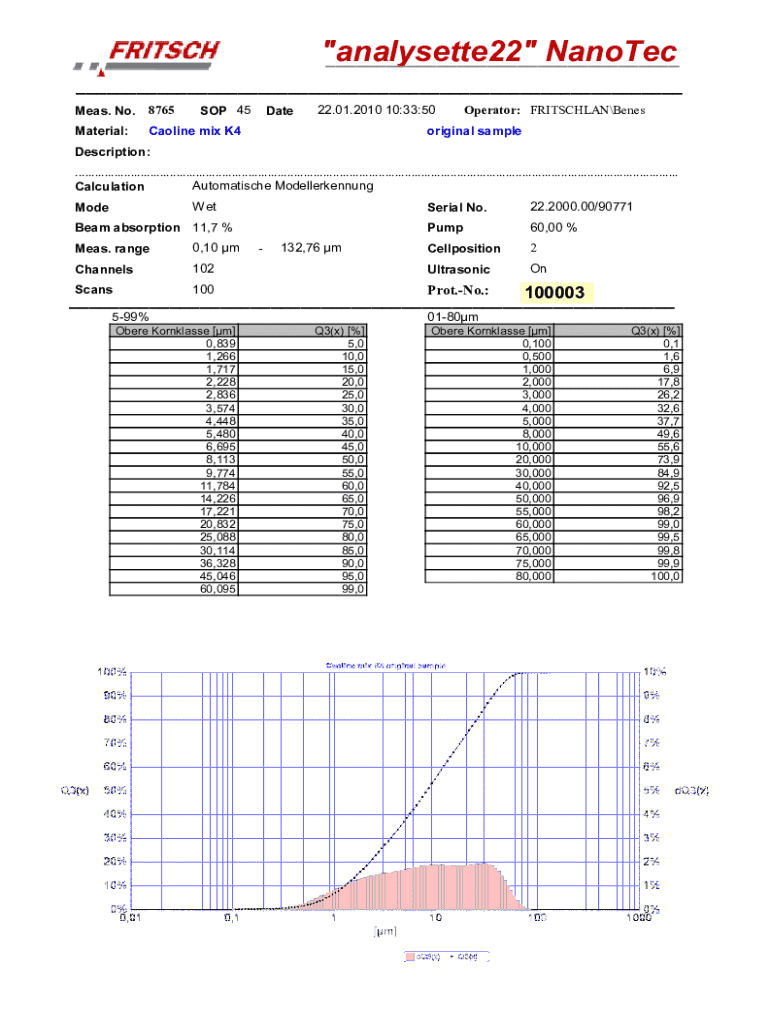Click lower meas. range 0,10 µm
Image resolution: width=770 pixels, height=1024 pixels.
[x=216, y=248]
